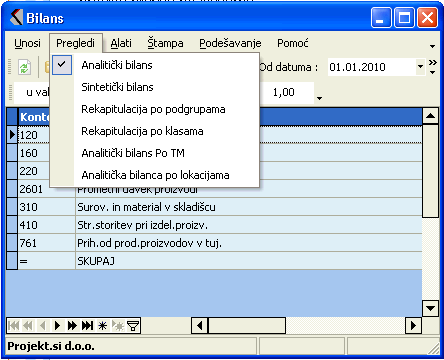Open the Štampa menu
444x360 pixels.
tap(165, 43)
